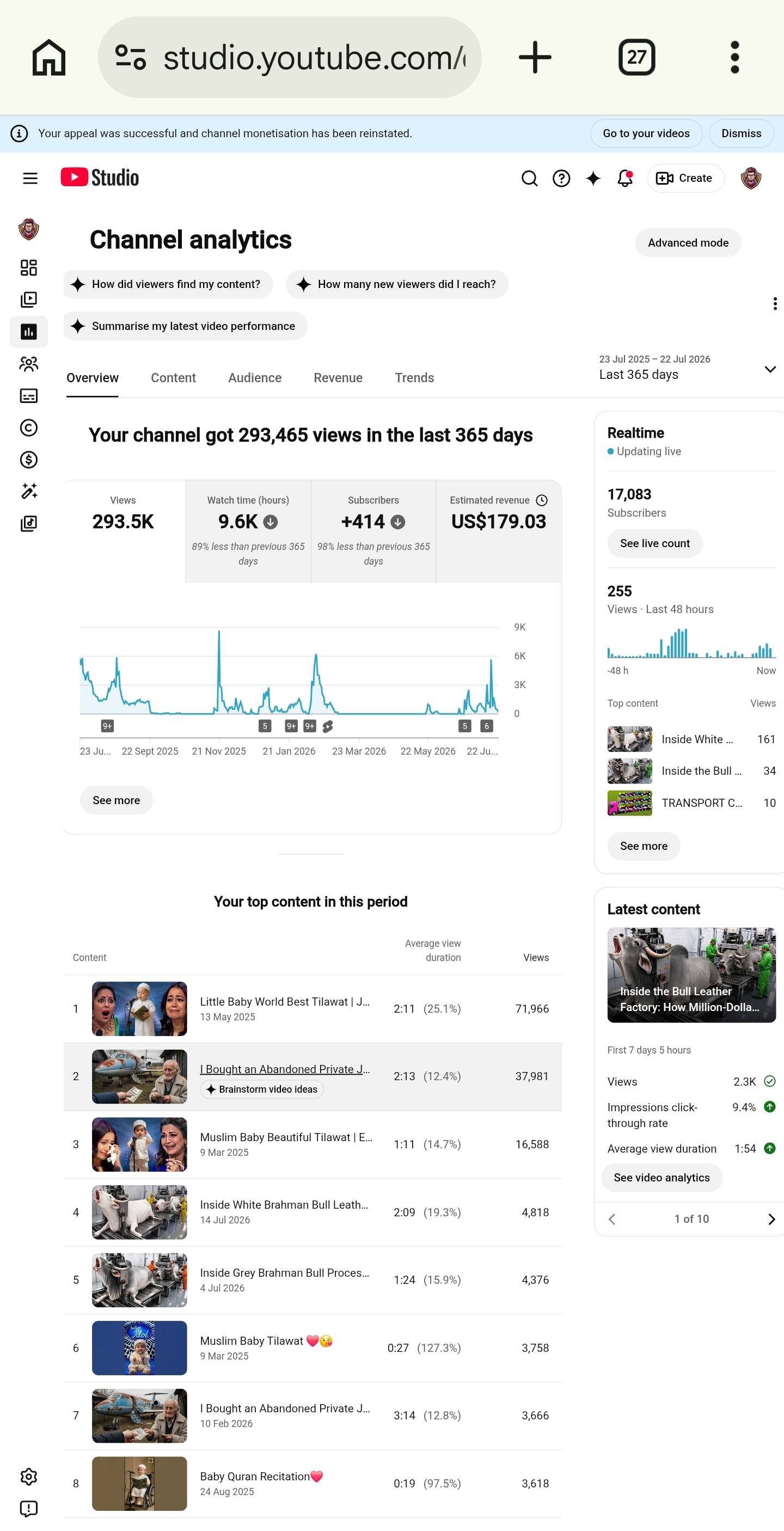Switch to the Content tab
Viewport: 784px width, 1531px height.
(173, 378)
